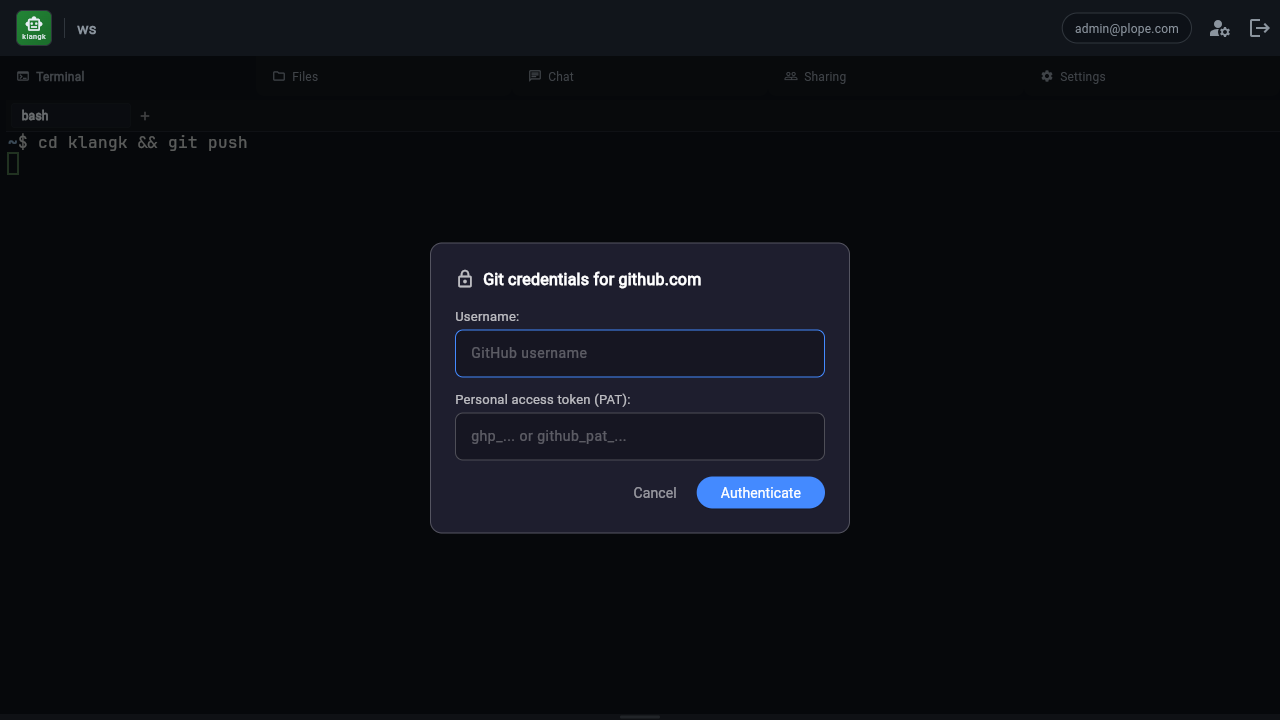Screen dimensions: 1280x720
Task: Open the Sharing tab
Action: coord(896,76)
